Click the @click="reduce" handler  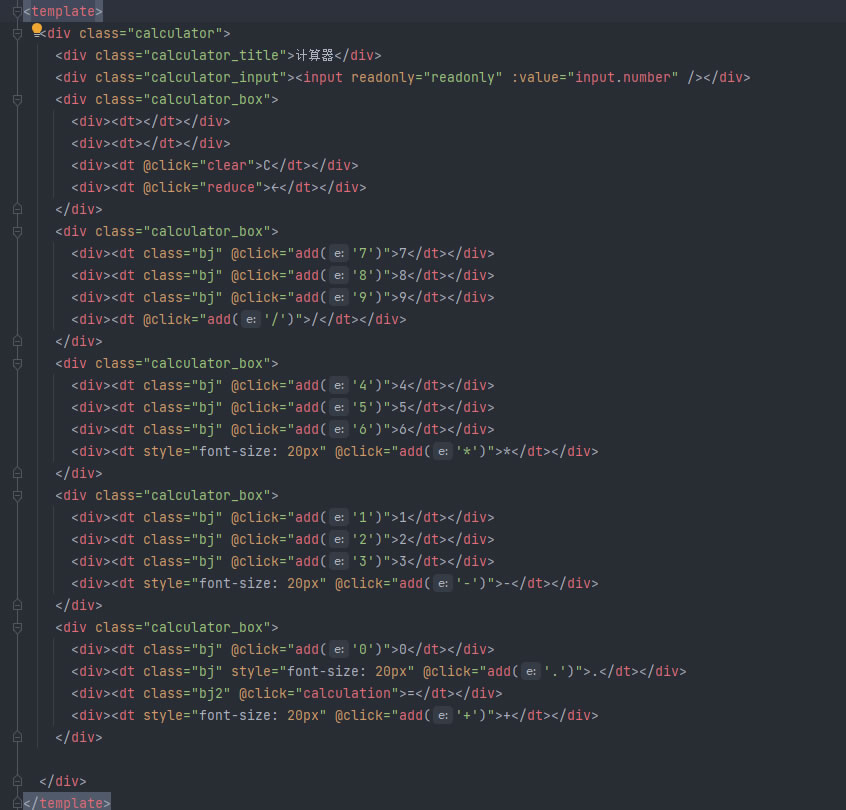(203, 188)
